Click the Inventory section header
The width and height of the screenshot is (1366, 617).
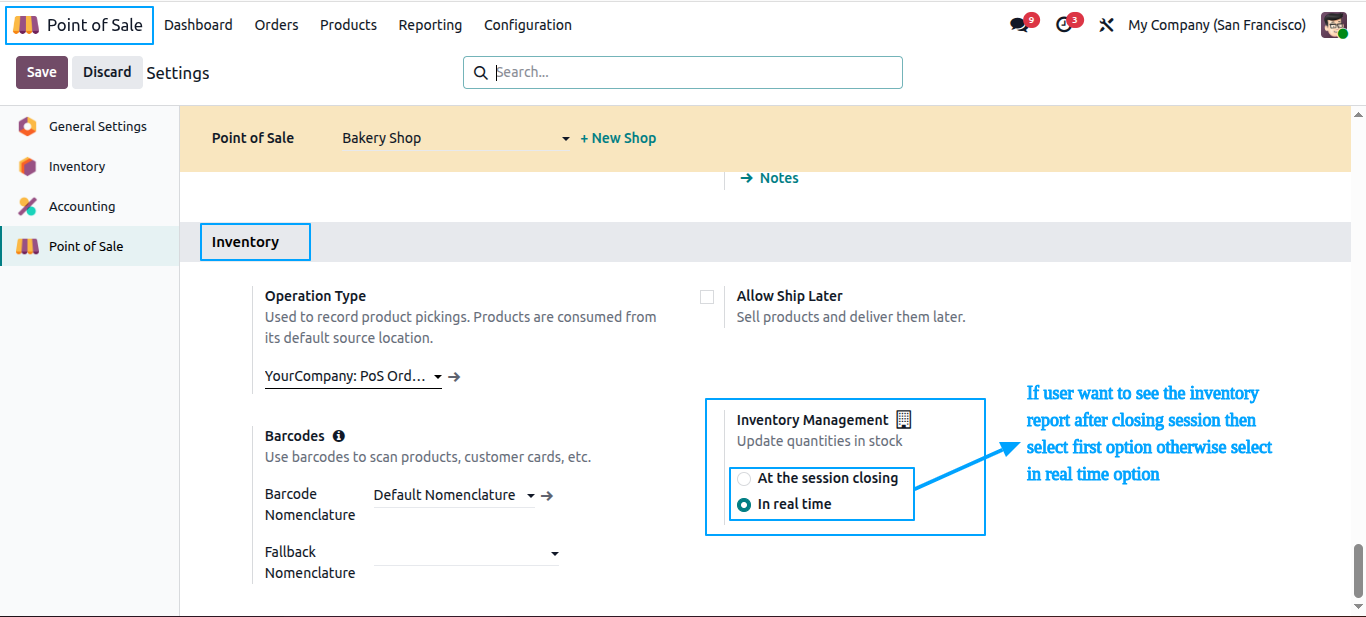click(245, 242)
